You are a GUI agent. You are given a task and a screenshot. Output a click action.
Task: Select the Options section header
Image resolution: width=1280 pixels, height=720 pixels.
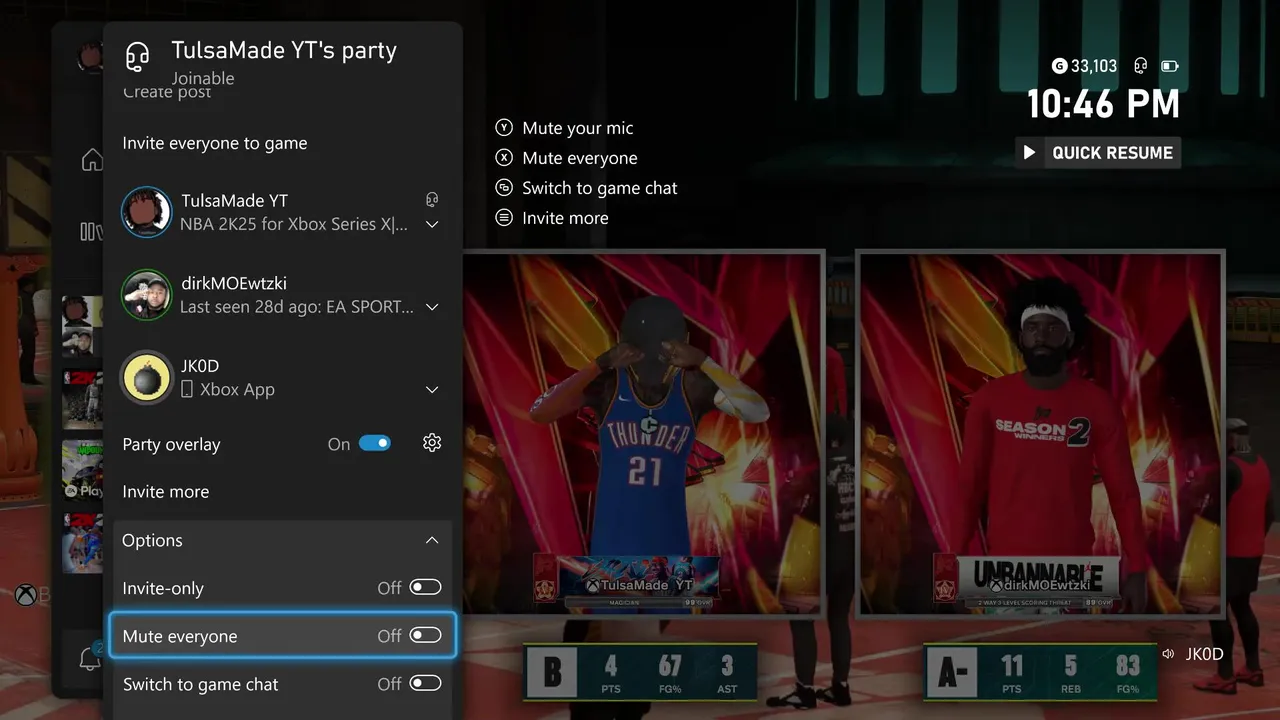(282, 540)
